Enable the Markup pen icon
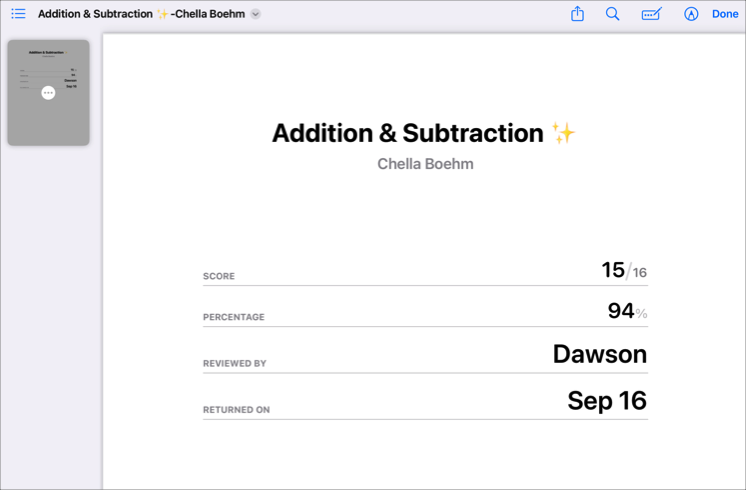The image size is (746, 490). tap(691, 14)
